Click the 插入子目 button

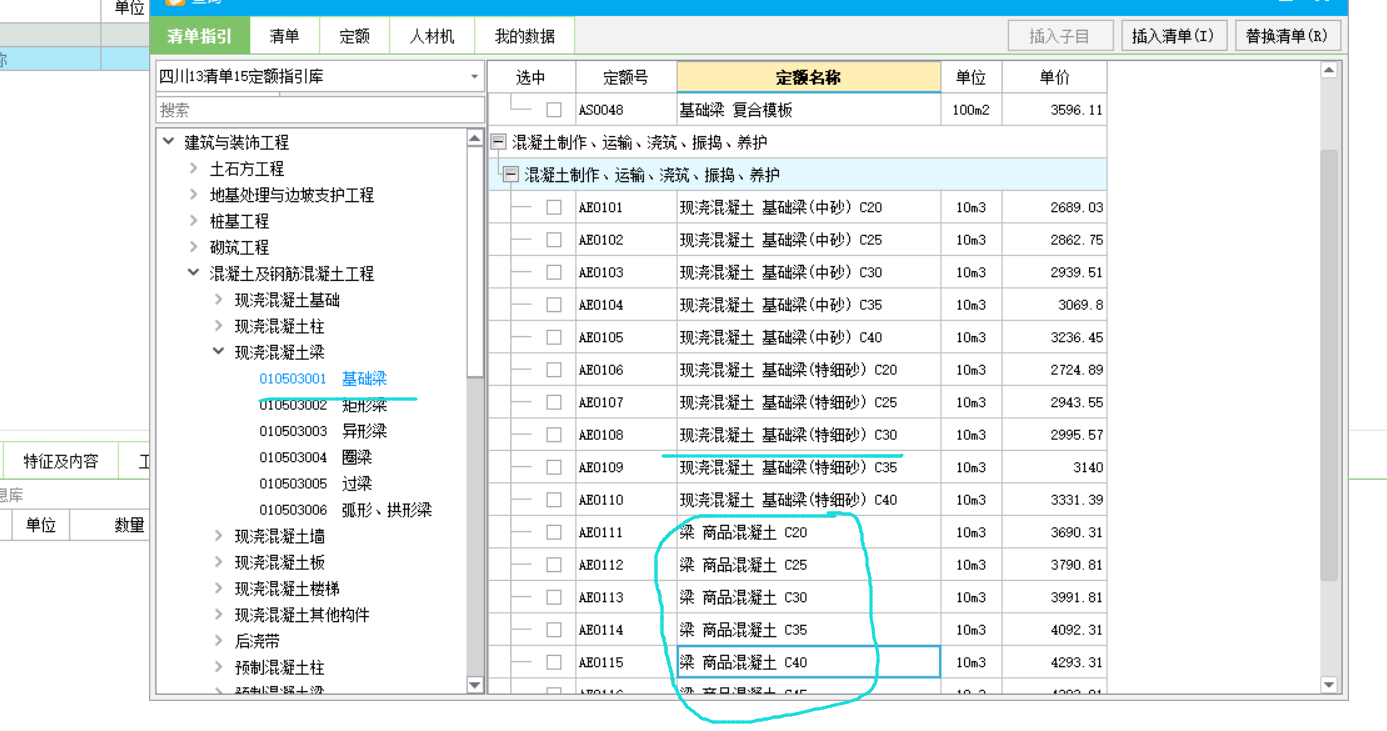point(1059,36)
